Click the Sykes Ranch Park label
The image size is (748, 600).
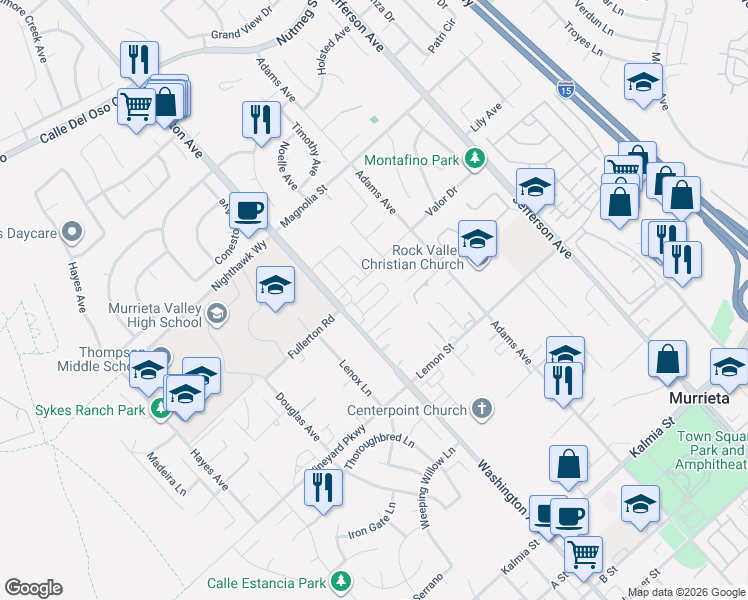[90, 410]
